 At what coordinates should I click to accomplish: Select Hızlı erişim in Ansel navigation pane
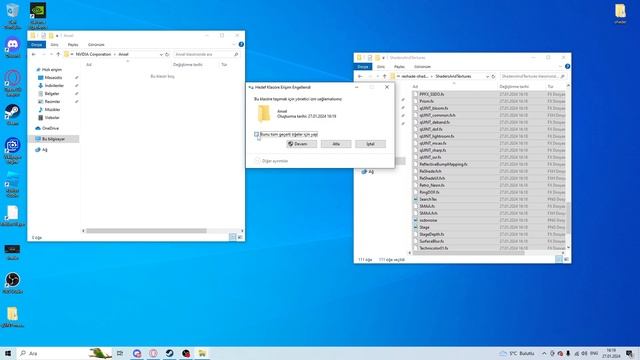pyautogui.click(x=52, y=70)
